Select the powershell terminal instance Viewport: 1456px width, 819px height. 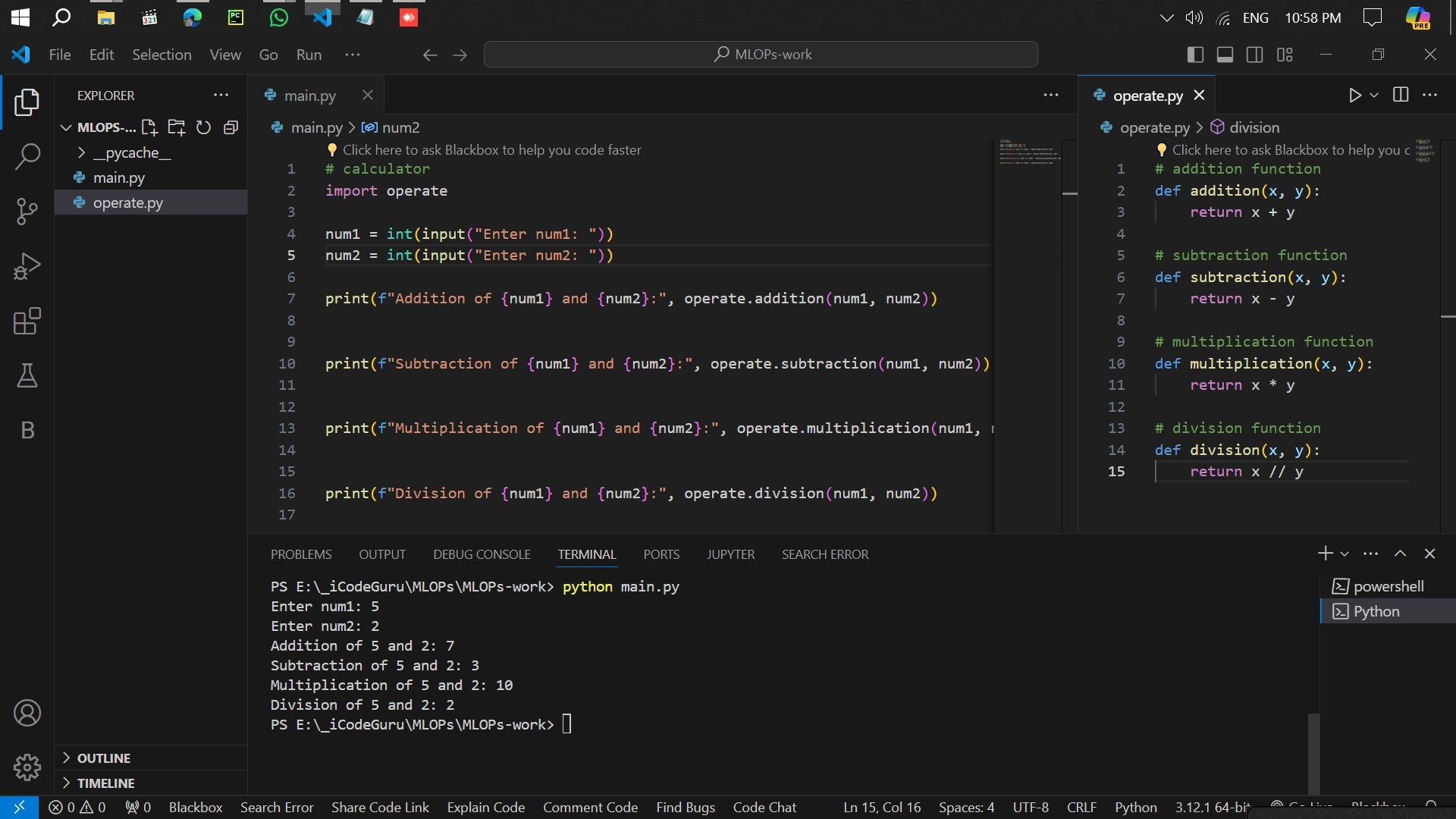1388,586
